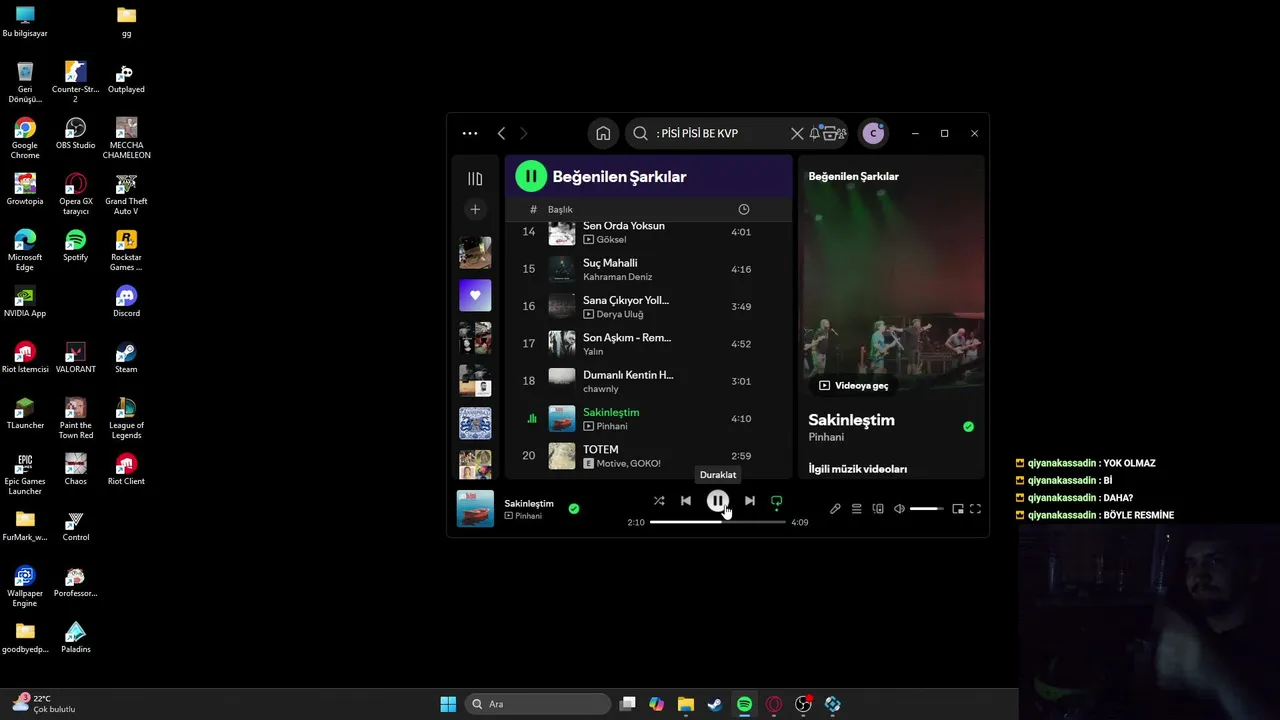This screenshot has height=720, width=1280.
Task: Skip to the previous track
Action: point(686,501)
